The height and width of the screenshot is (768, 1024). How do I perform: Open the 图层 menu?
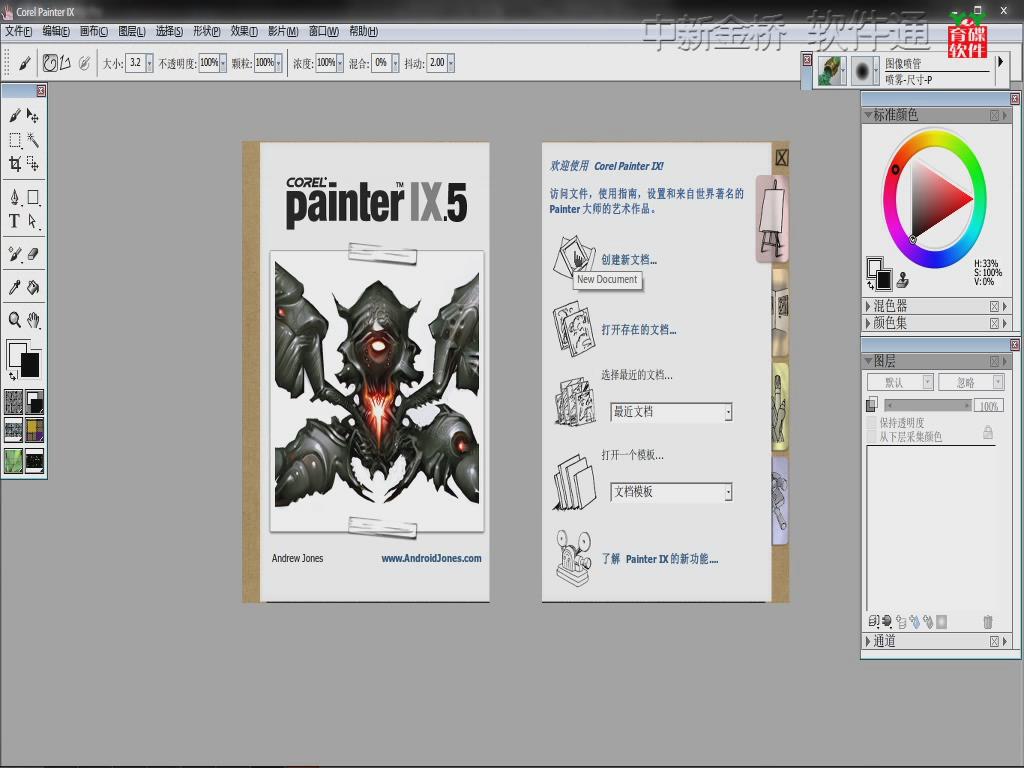click(x=132, y=31)
